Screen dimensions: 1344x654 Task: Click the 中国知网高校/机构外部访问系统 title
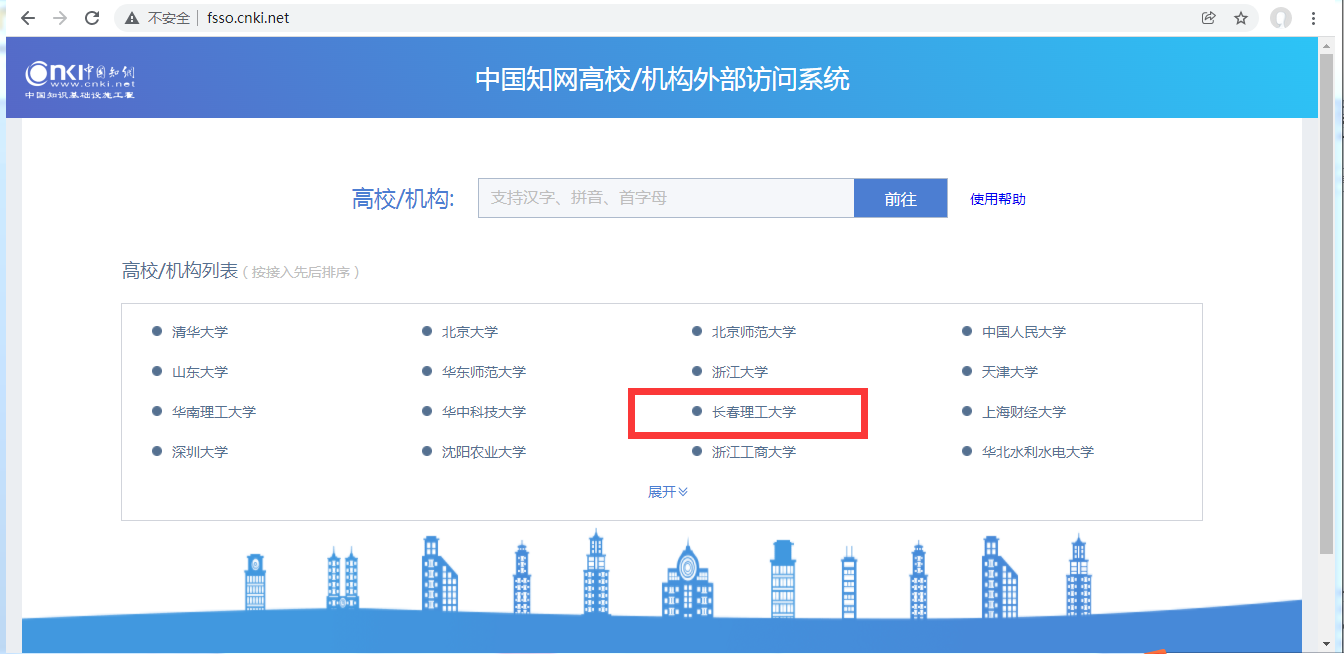coord(662,79)
